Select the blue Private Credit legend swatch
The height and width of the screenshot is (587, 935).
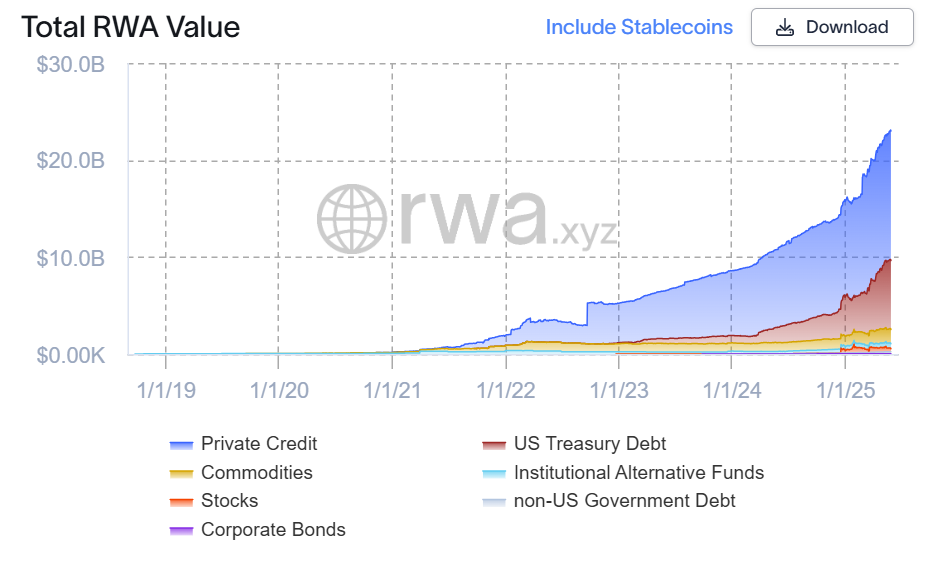(181, 444)
